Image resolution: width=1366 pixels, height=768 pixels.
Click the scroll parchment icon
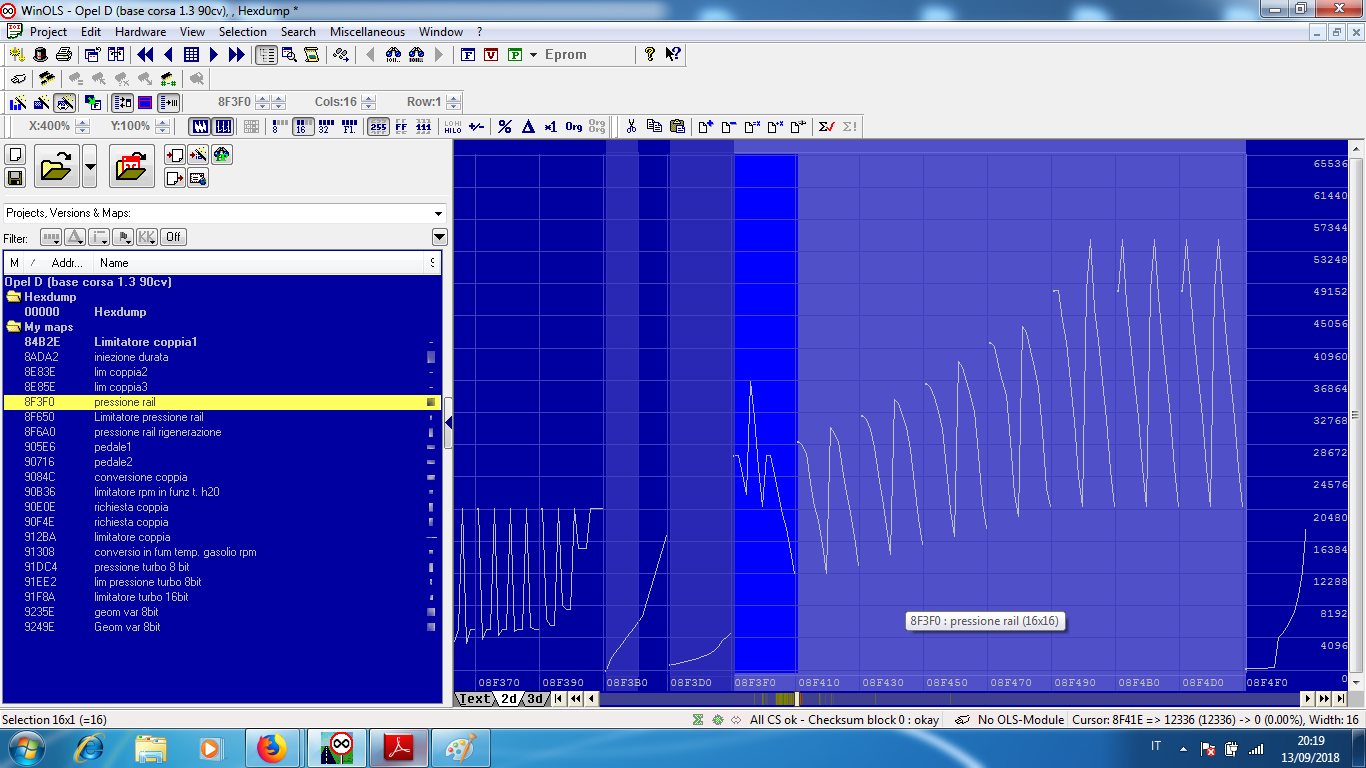pos(312,55)
